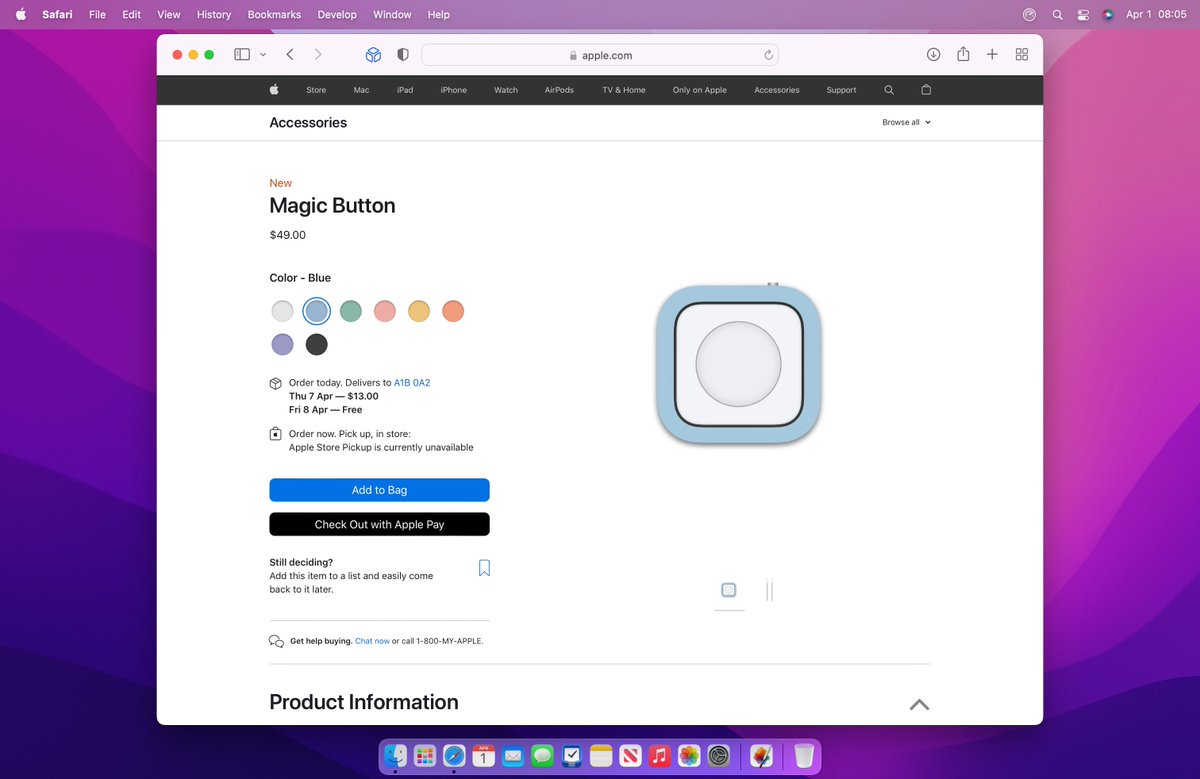This screenshot has height=779, width=1200.
Task: Select the blue color swatch
Action: coord(317,311)
